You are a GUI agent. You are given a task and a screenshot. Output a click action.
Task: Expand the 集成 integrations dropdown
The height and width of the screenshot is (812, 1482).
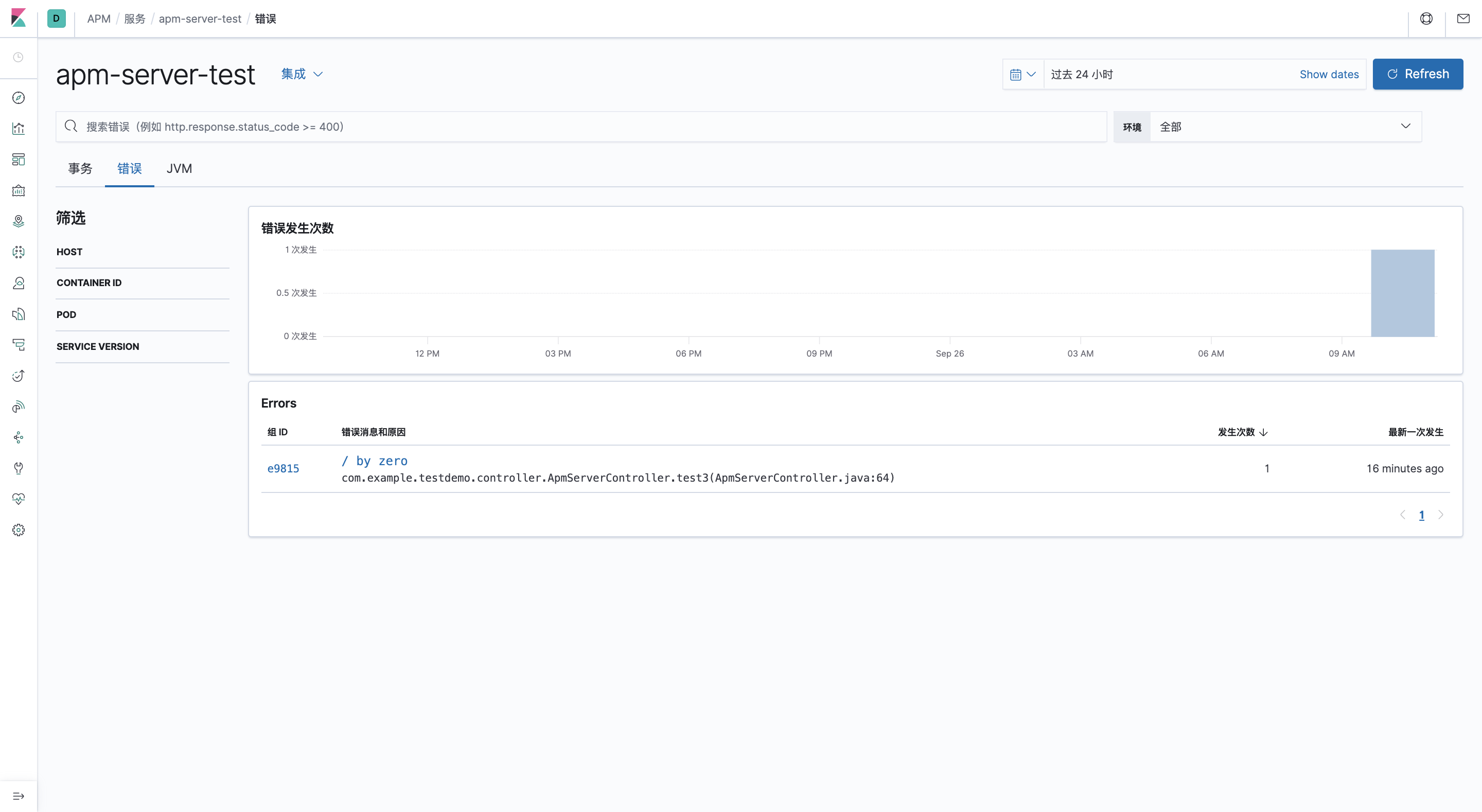click(302, 74)
